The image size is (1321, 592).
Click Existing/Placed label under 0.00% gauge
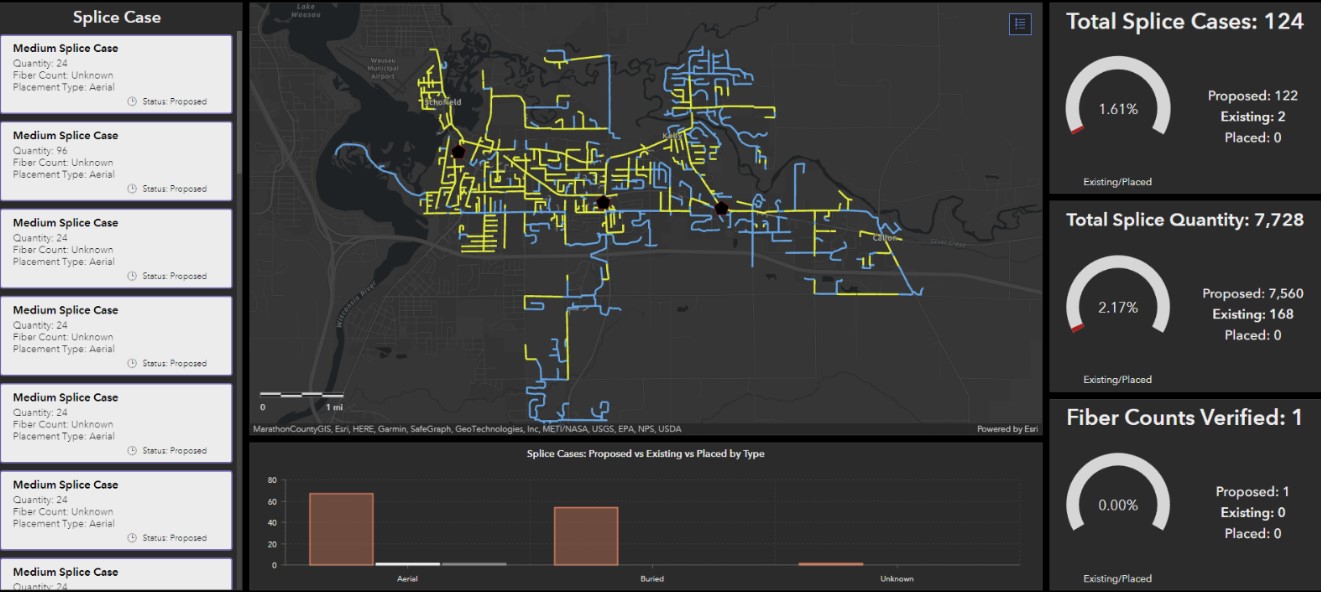click(1118, 578)
